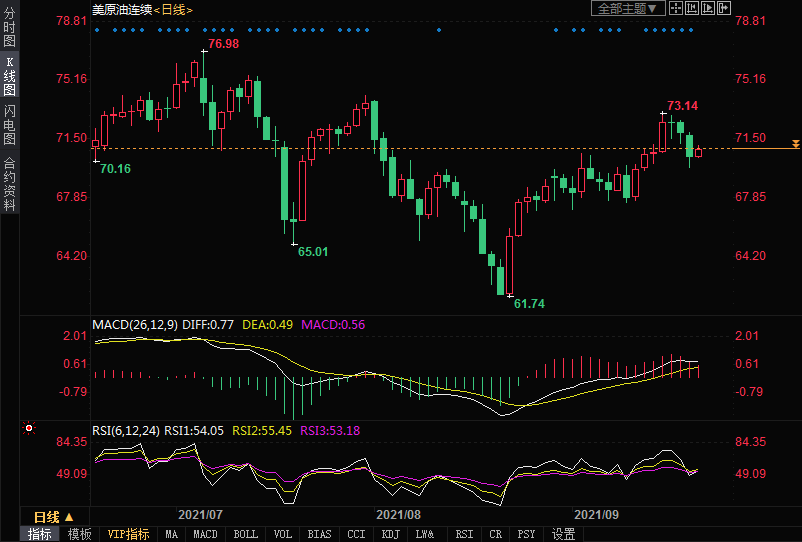Expand the 日线 period selector at bottom
802x542 pixels.
click(53, 517)
